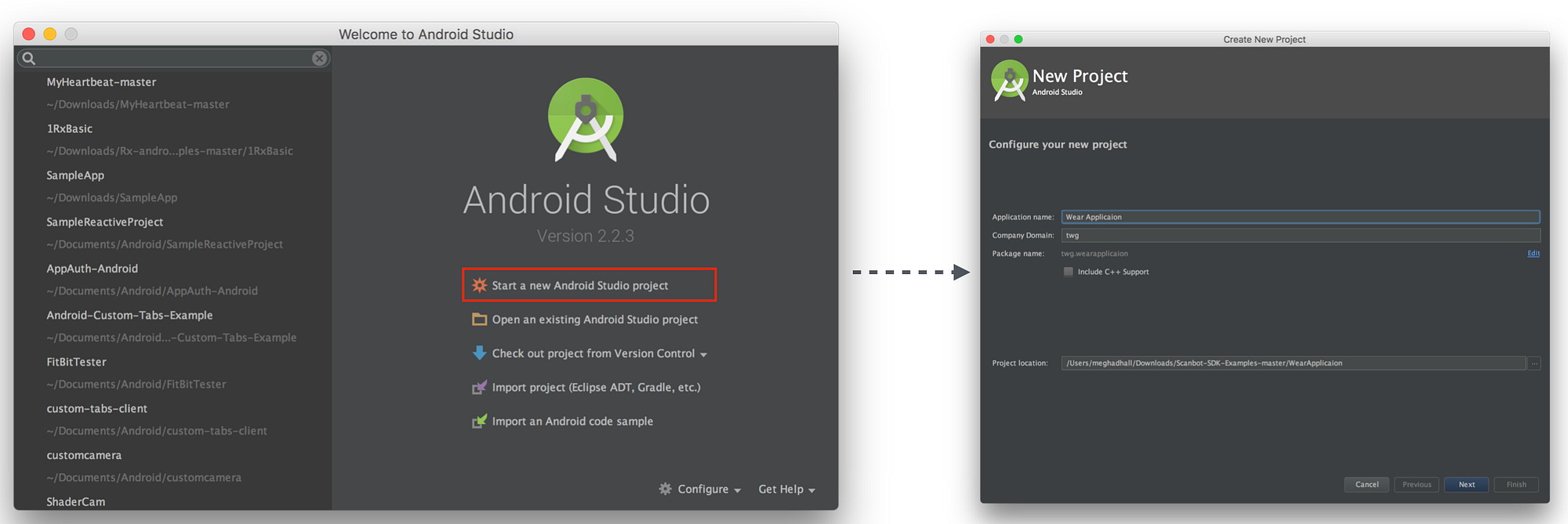Click the path ~/Downloads/MyHeartbeat-master
Viewport: 1568px width, 524px height.
[138, 104]
